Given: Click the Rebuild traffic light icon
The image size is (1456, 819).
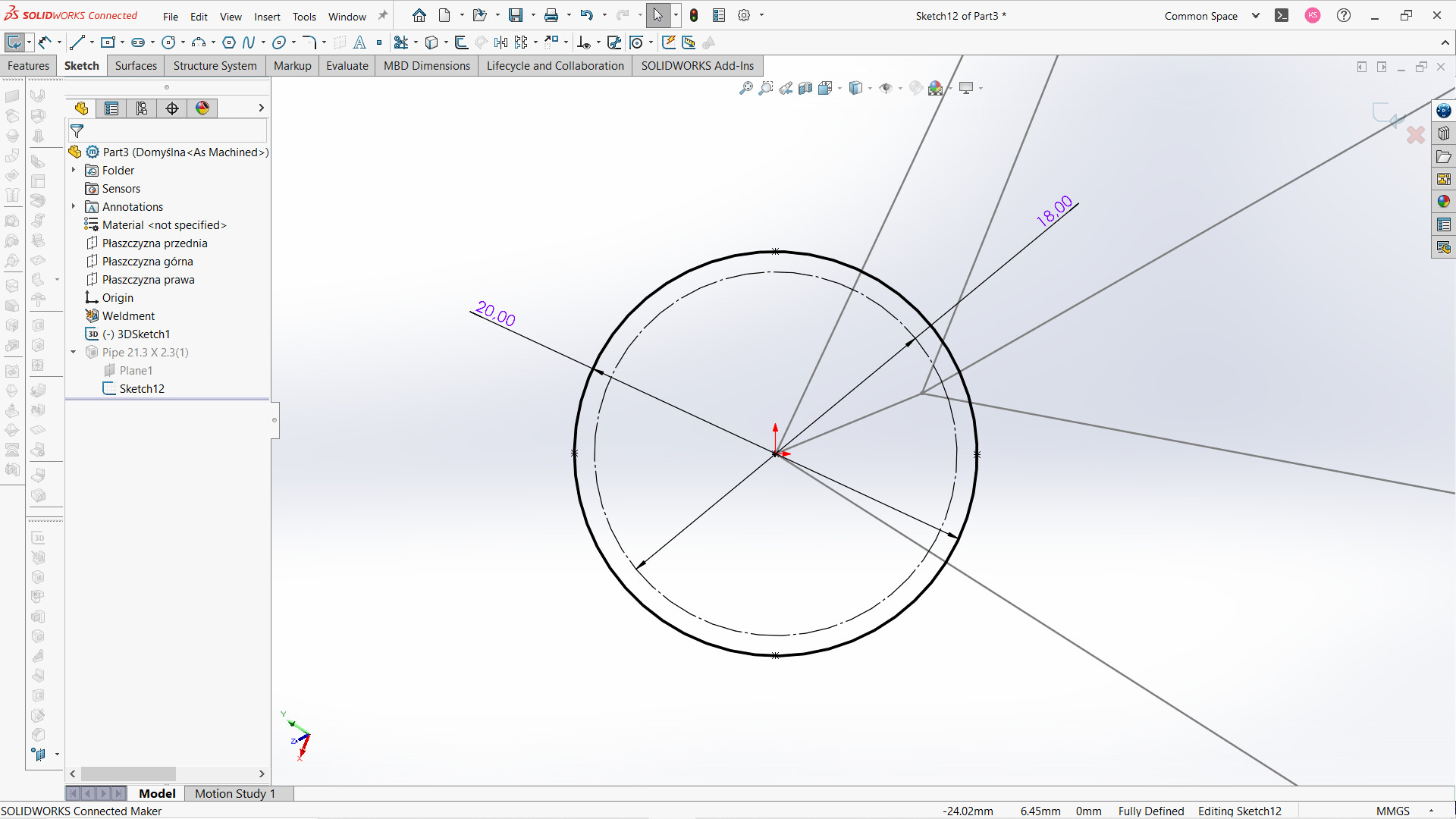Looking at the screenshot, I should (x=693, y=15).
